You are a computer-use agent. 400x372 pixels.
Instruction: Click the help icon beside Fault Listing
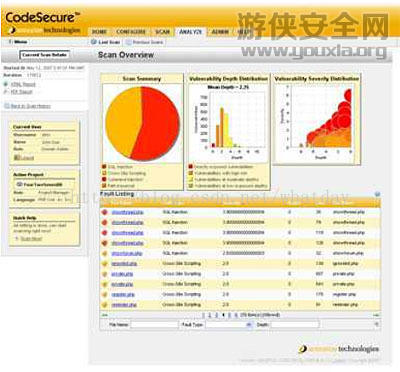[377, 194]
